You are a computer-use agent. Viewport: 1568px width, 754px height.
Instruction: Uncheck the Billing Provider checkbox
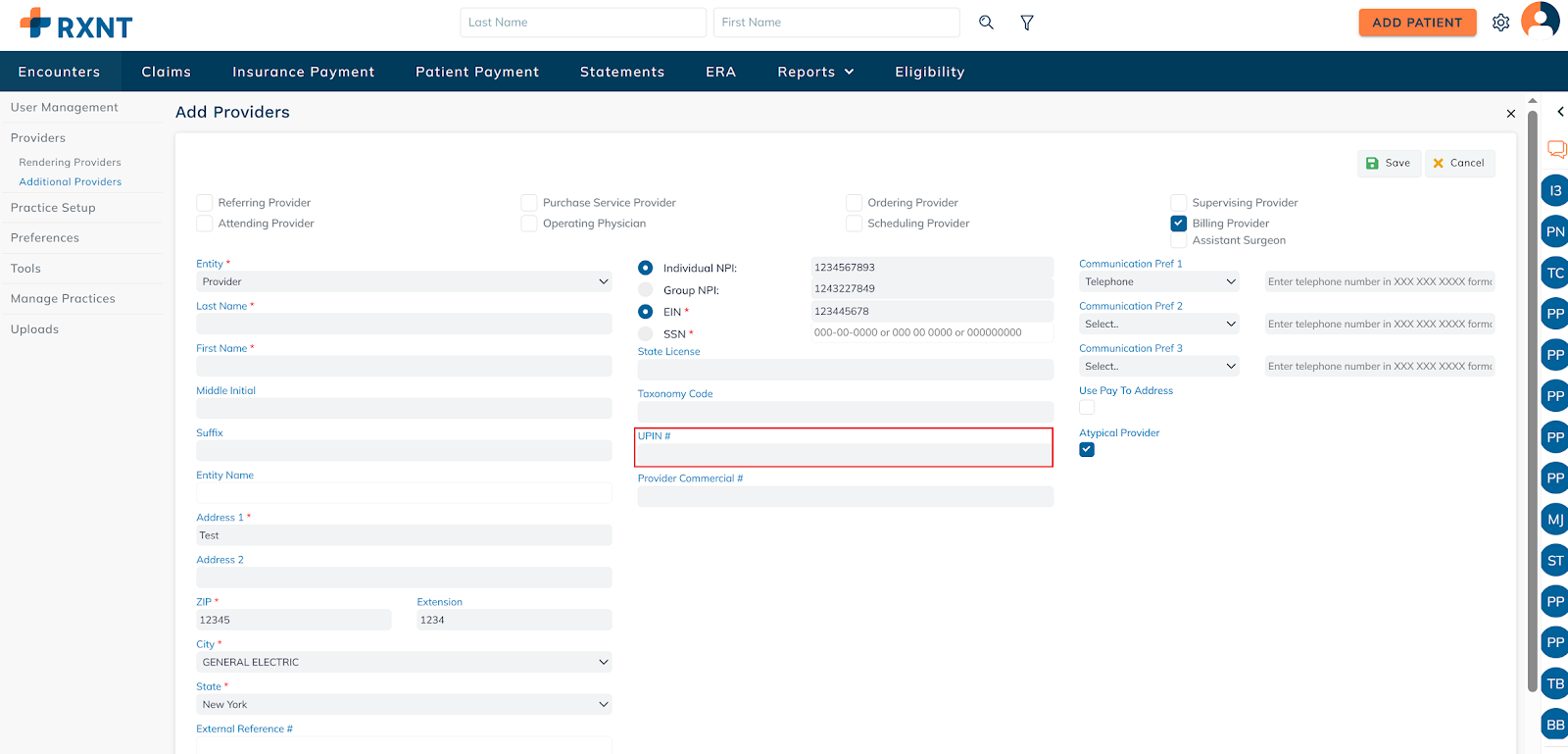click(x=1179, y=224)
